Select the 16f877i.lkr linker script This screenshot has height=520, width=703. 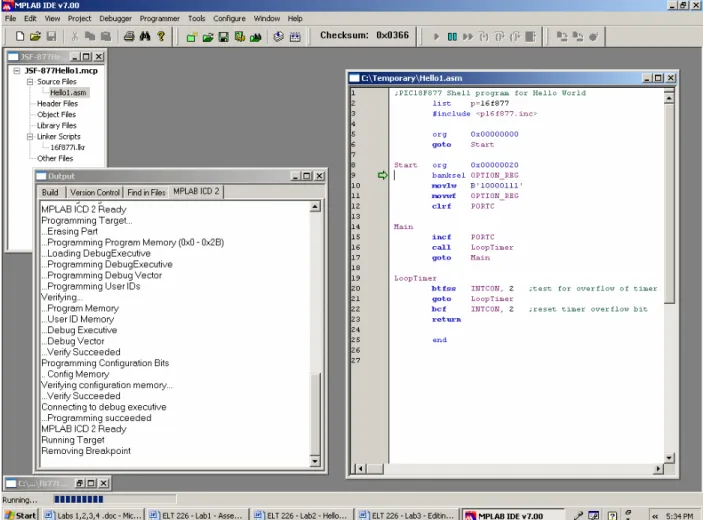(67, 147)
